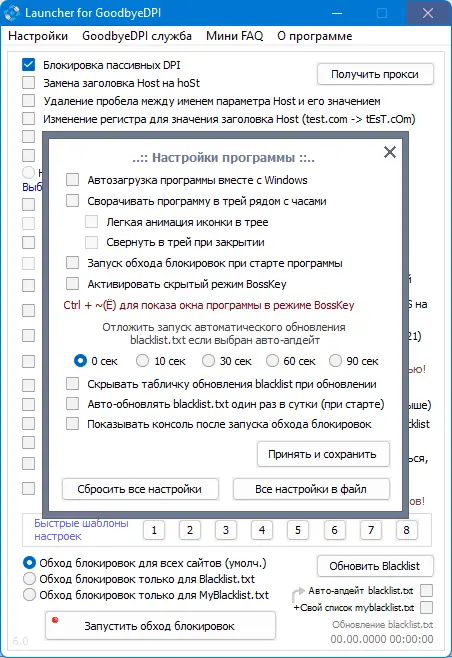This screenshot has height=658, width=452.
Task: Enable Авто-обновлять blacklist.txt один раз в сутки
Action: tap(72, 404)
